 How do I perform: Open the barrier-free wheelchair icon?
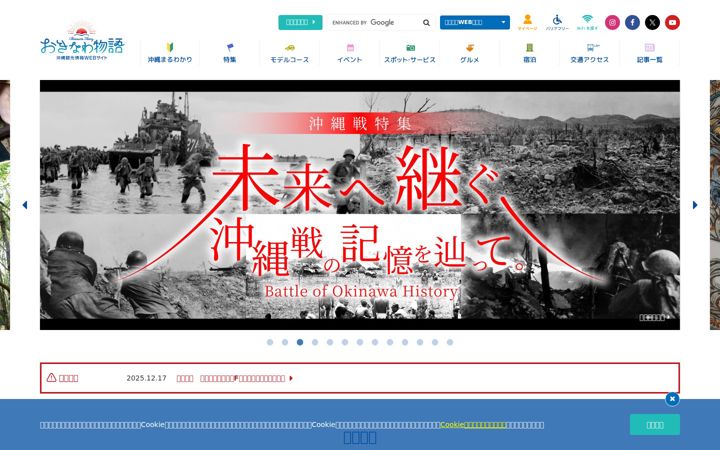tap(557, 22)
